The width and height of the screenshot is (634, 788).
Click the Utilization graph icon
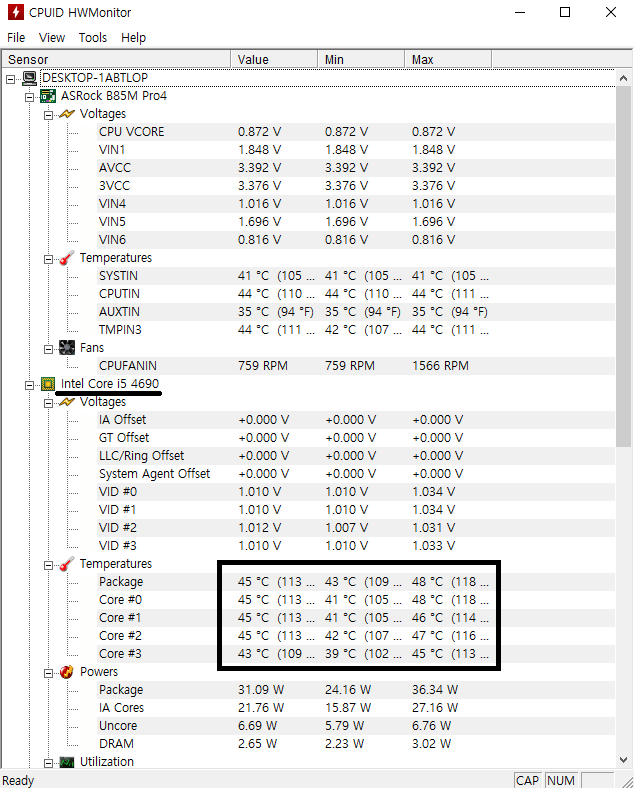click(67, 762)
